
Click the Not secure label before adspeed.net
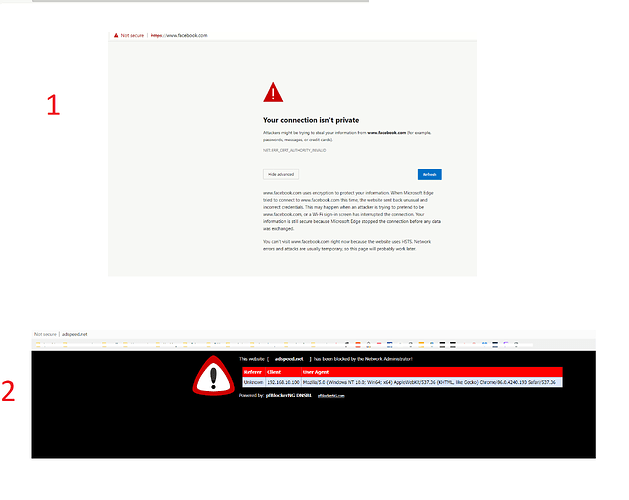click(x=45, y=334)
